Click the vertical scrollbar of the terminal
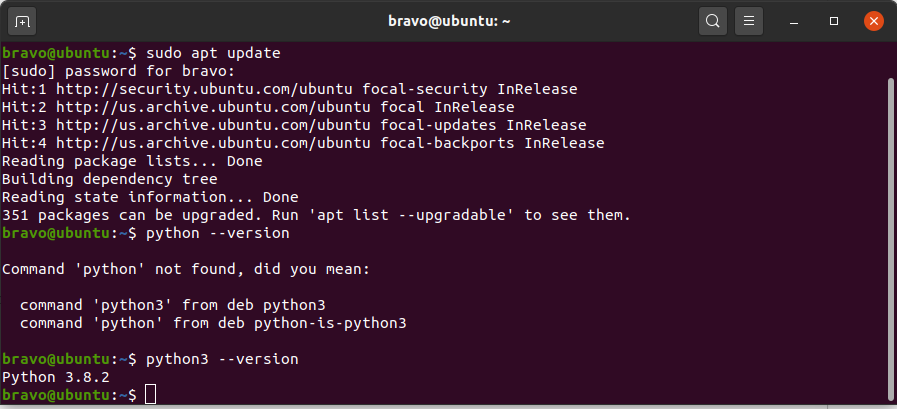 coord(890,240)
